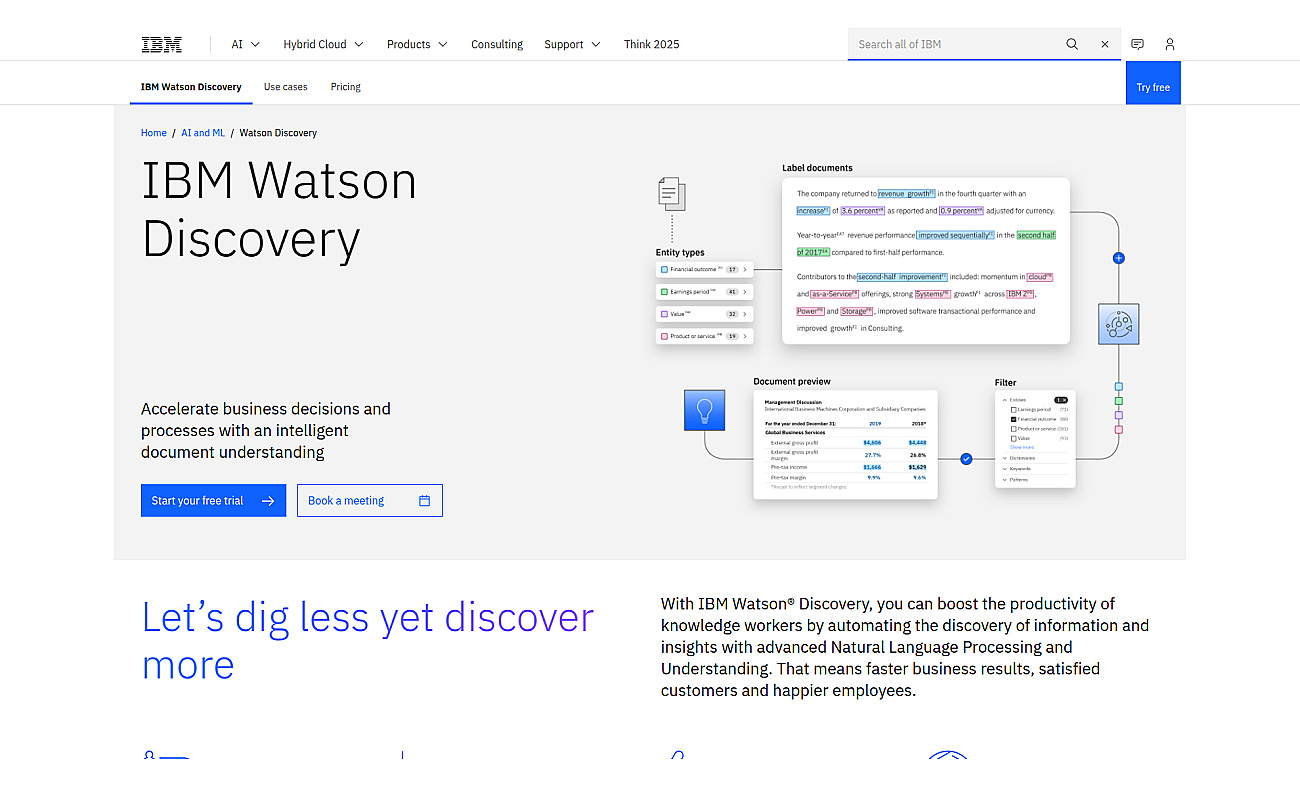Click the 'Watson Discovery' breadcrumb text

pyautogui.click(x=278, y=133)
